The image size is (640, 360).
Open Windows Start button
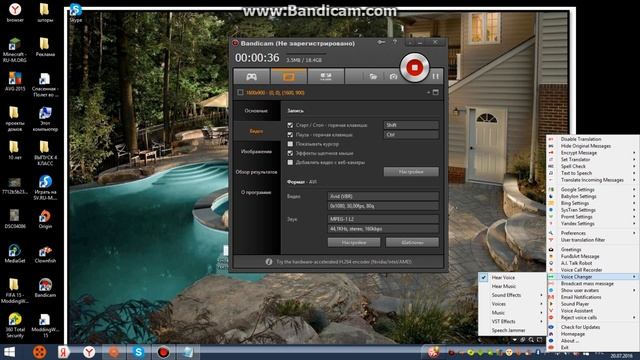9,352
